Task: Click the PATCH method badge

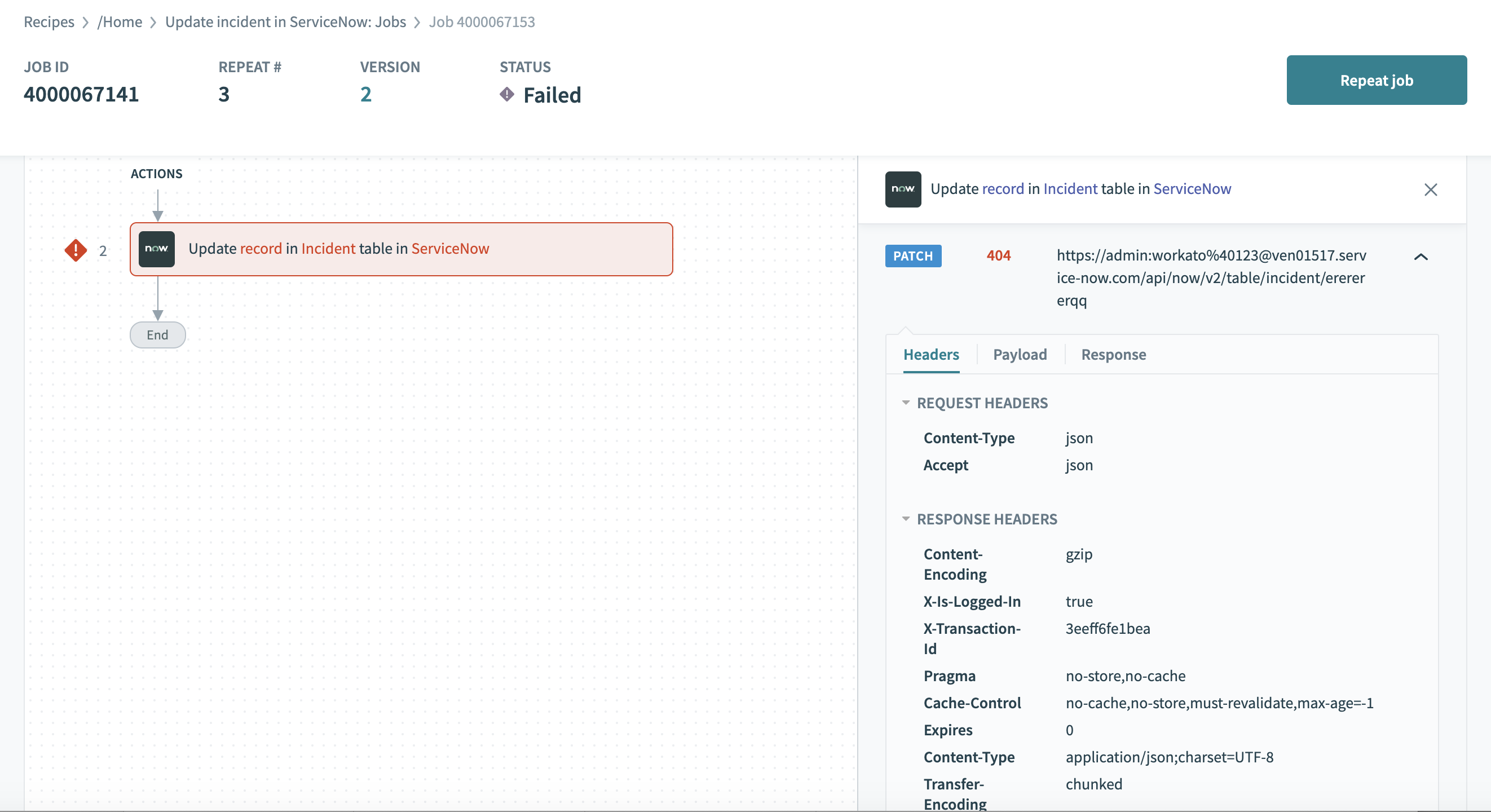Action: [x=912, y=256]
